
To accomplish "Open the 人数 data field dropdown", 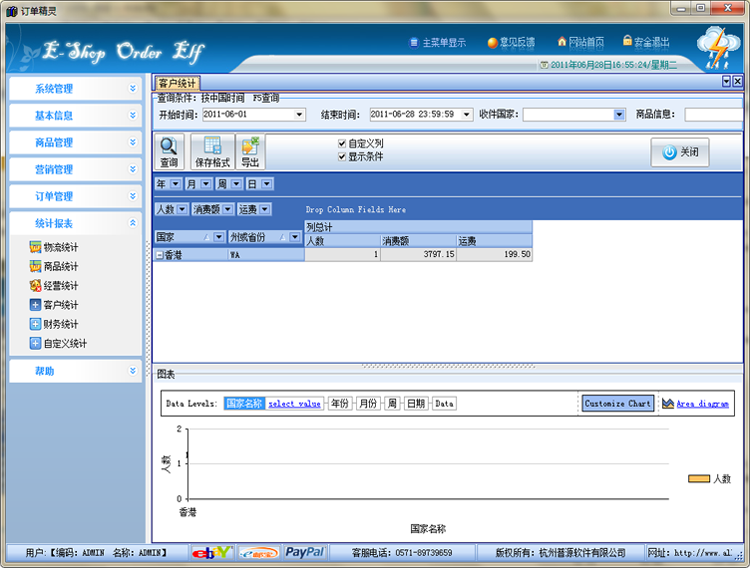I will click(182, 209).
